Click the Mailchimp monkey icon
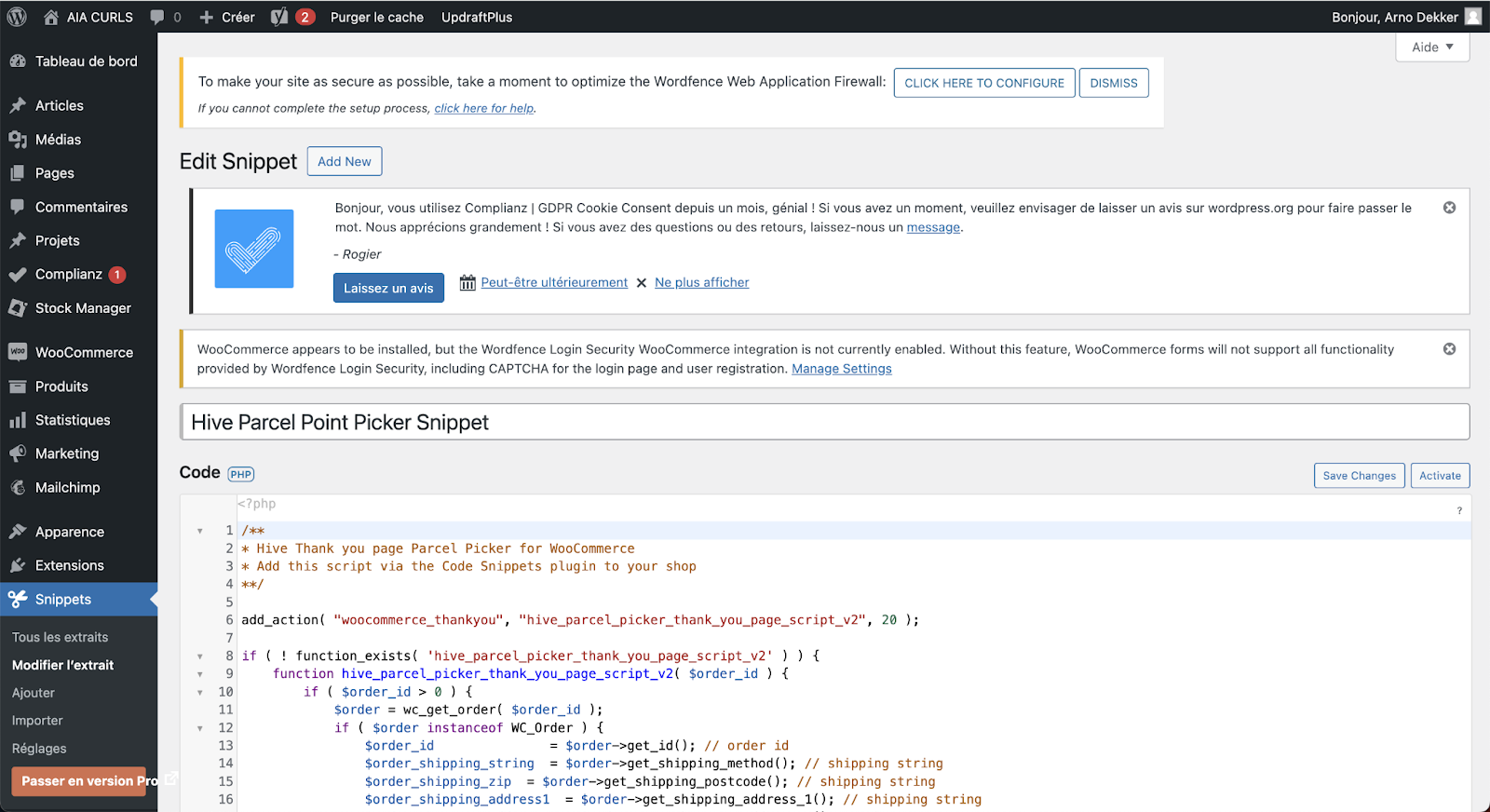The height and width of the screenshot is (812, 1490). click(18, 488)
